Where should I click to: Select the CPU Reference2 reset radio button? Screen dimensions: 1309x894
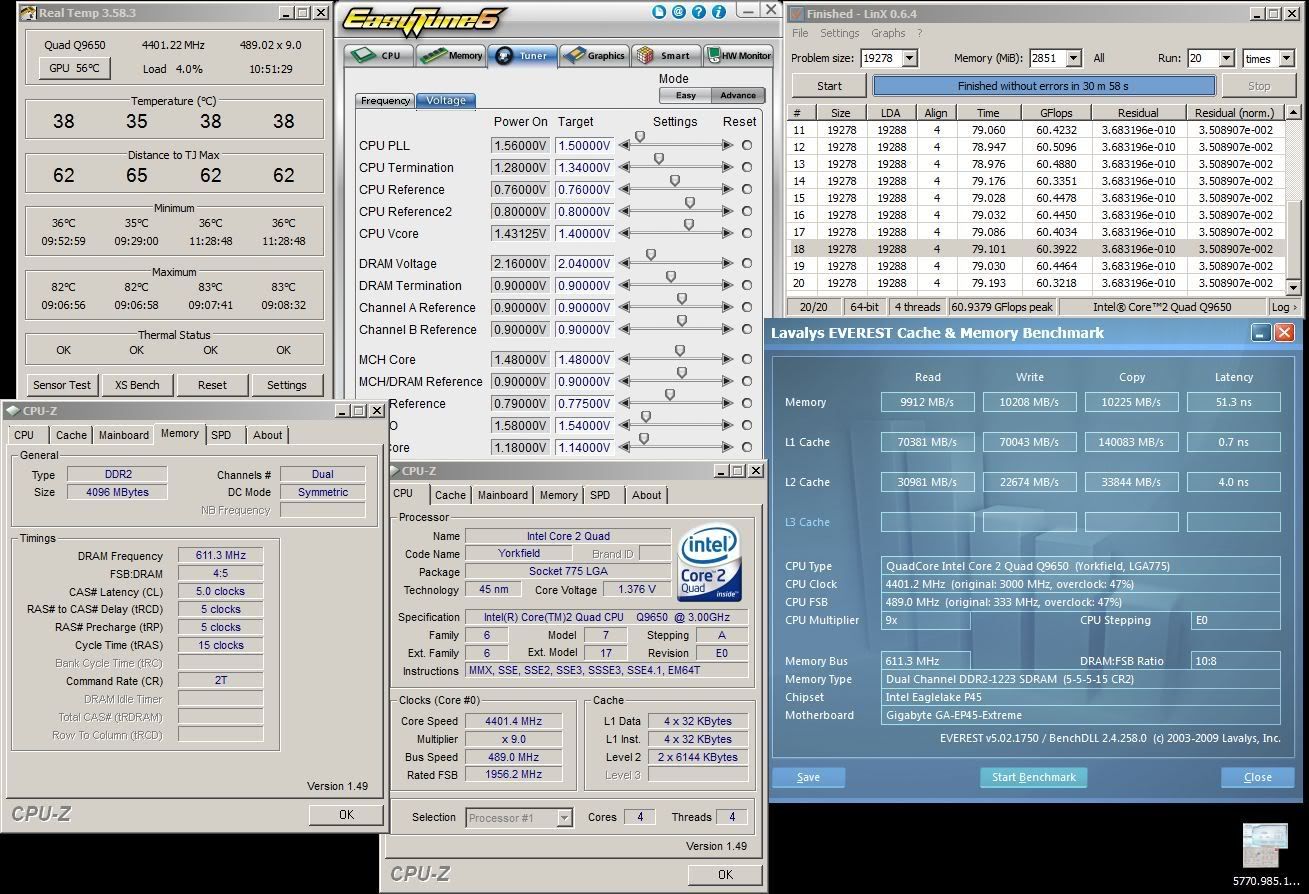click(747, 212)
